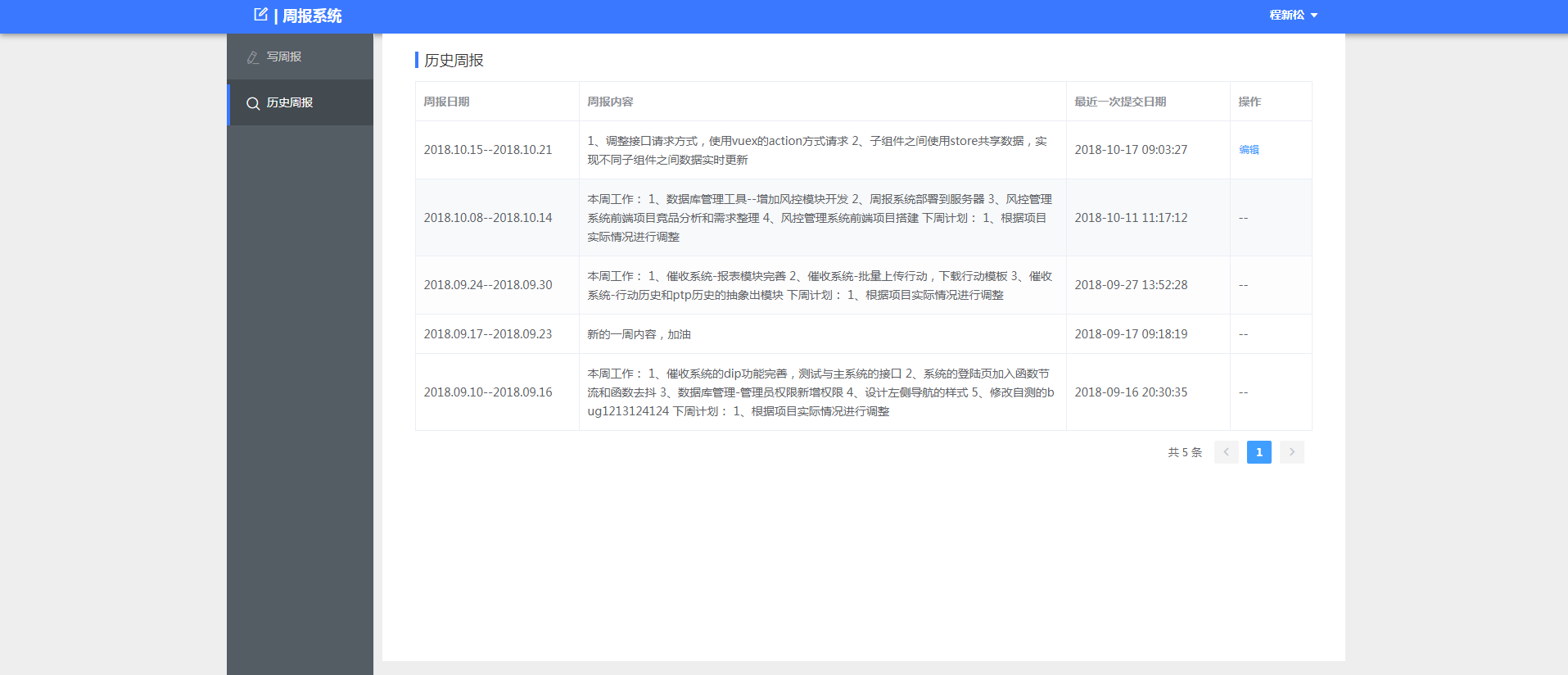Open the 写周报 sidebar menu item
The image size is (1568, 675).
(x=300, y=57)
